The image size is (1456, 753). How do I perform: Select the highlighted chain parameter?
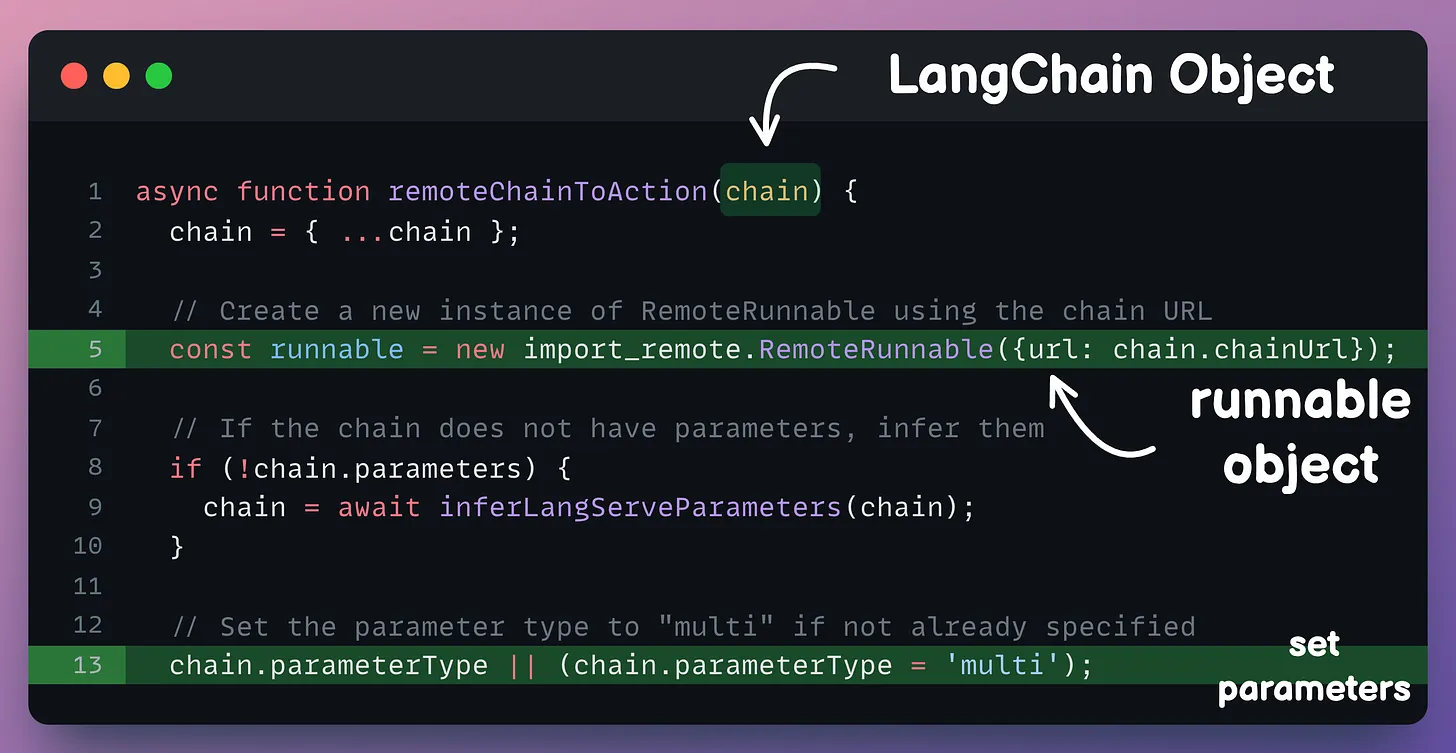(x=769, y=191)
